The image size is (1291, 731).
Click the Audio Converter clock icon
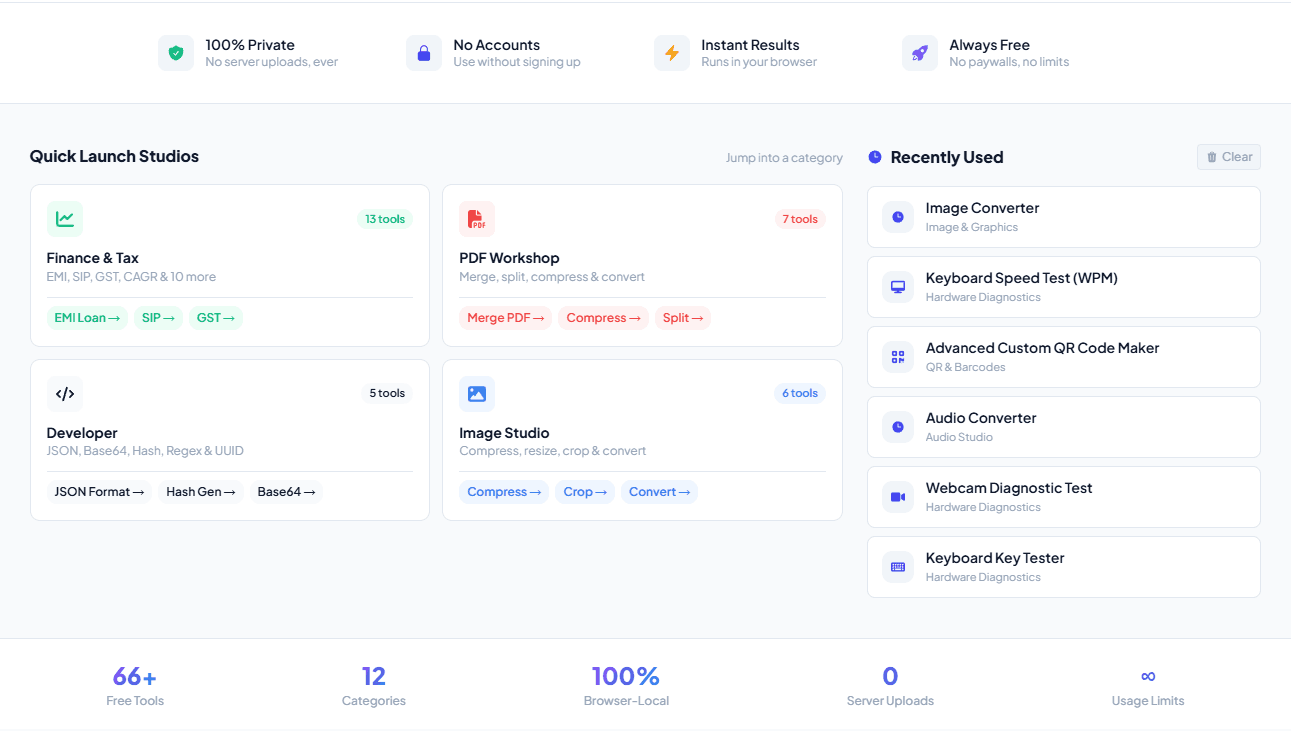[x=898, y=427]
